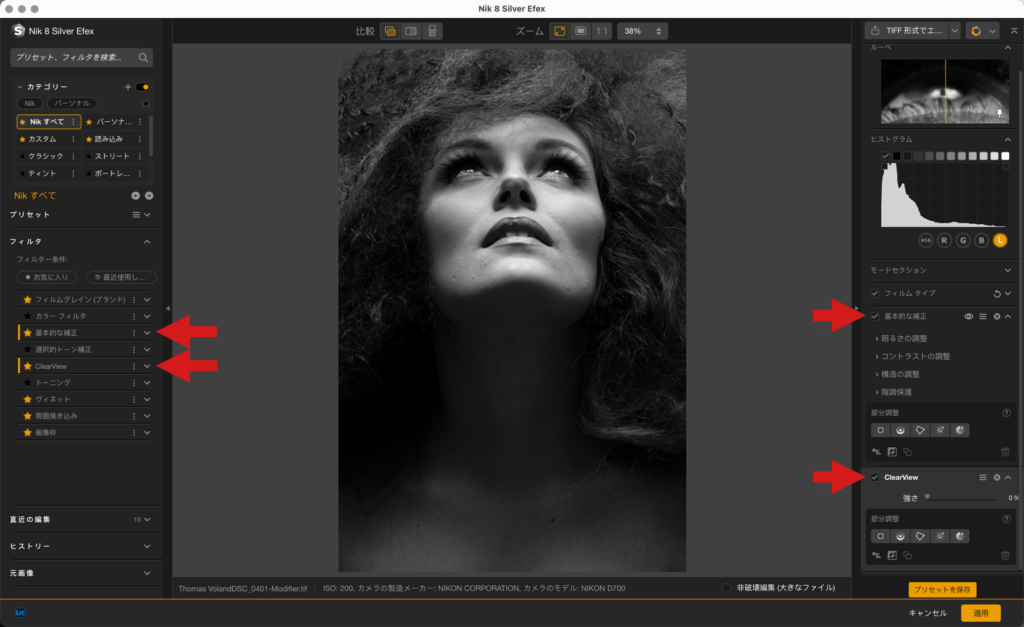Click the pin icon on the loupe preview
This screenshot has height=627, width=1024.
tap(998, 114)
